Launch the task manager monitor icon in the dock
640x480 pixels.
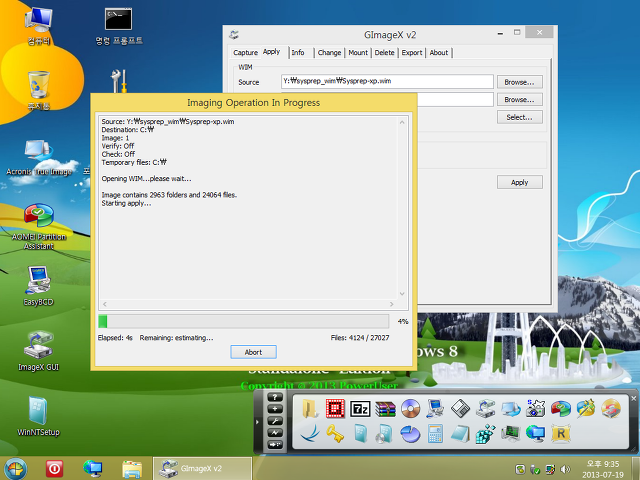click(511, 433)
